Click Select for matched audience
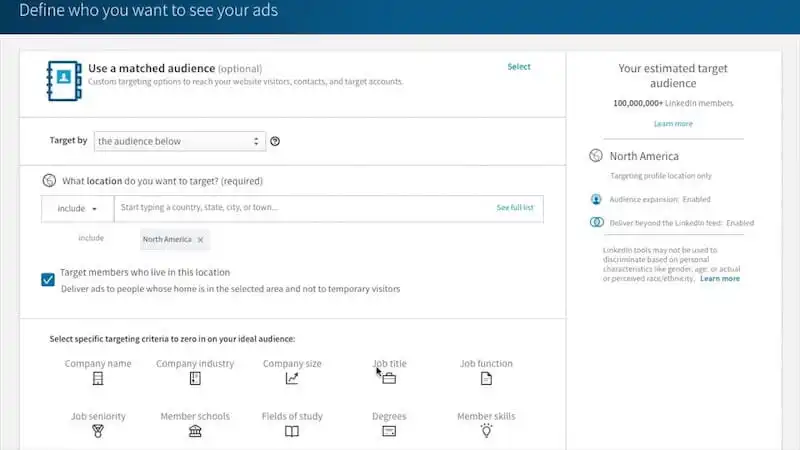800x450 pixels. click(519, 67)
